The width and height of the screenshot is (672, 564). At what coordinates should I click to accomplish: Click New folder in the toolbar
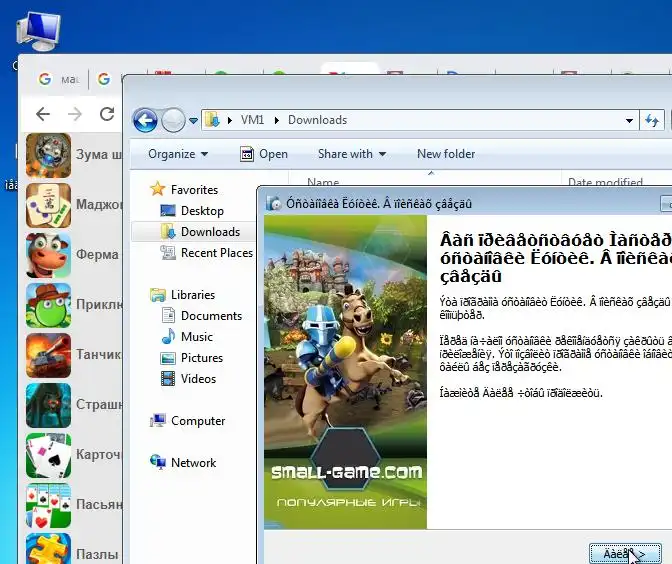click(x=446, y=154)
